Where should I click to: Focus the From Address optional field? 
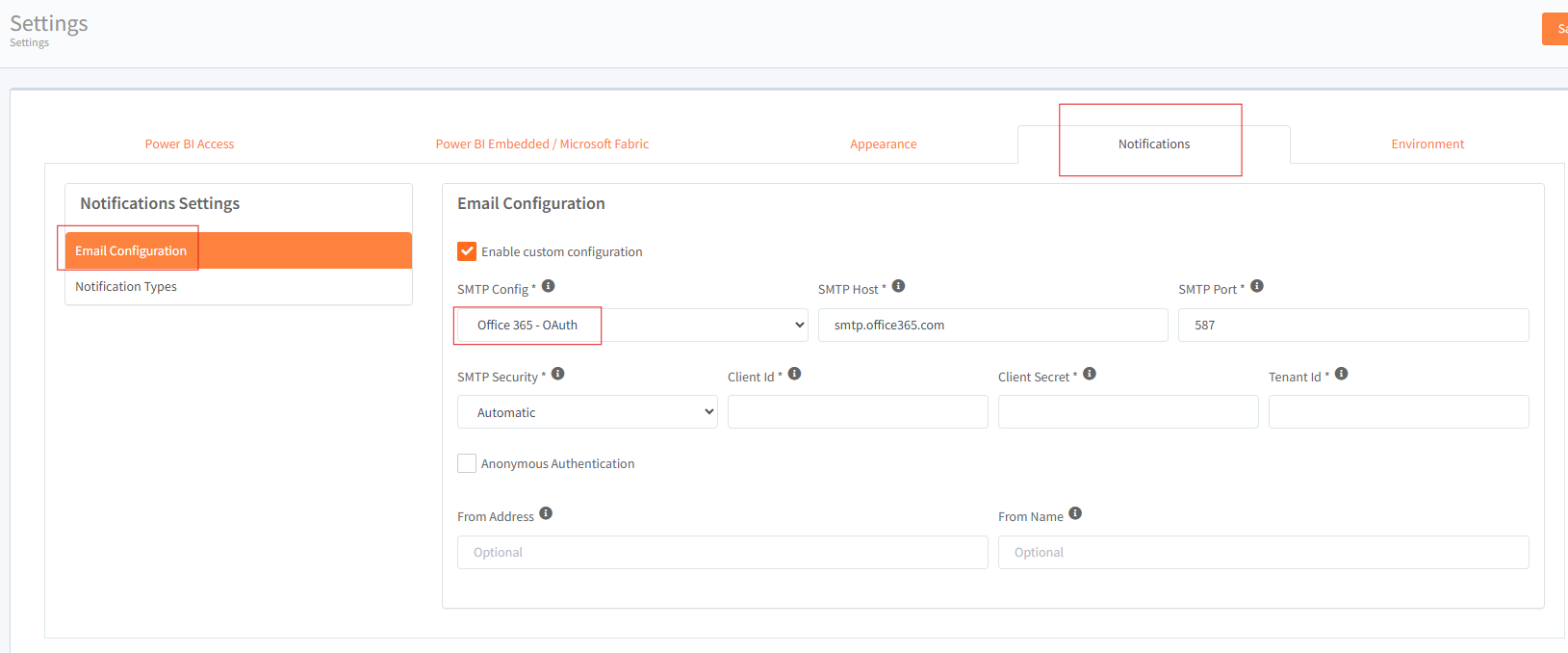click(722, 553)
